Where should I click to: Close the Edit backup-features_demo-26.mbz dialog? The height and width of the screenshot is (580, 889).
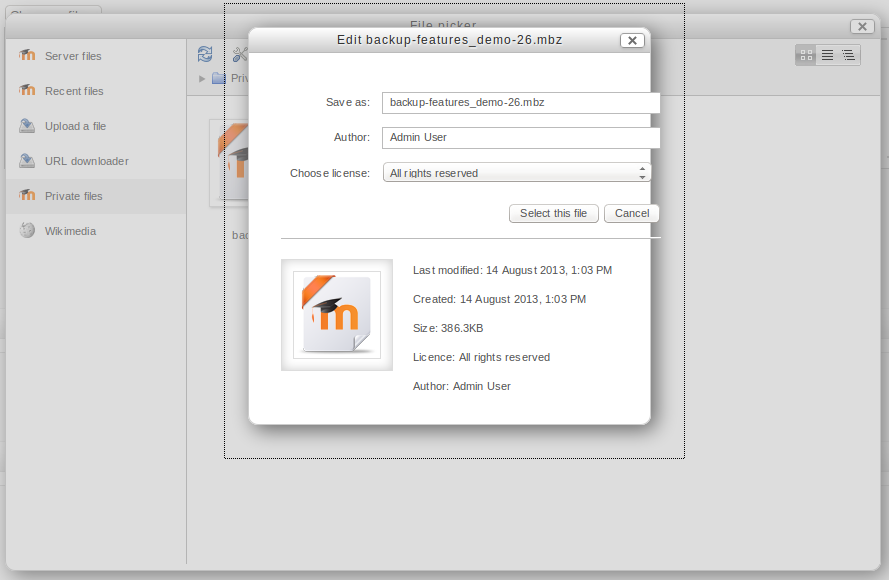(632, 41)
